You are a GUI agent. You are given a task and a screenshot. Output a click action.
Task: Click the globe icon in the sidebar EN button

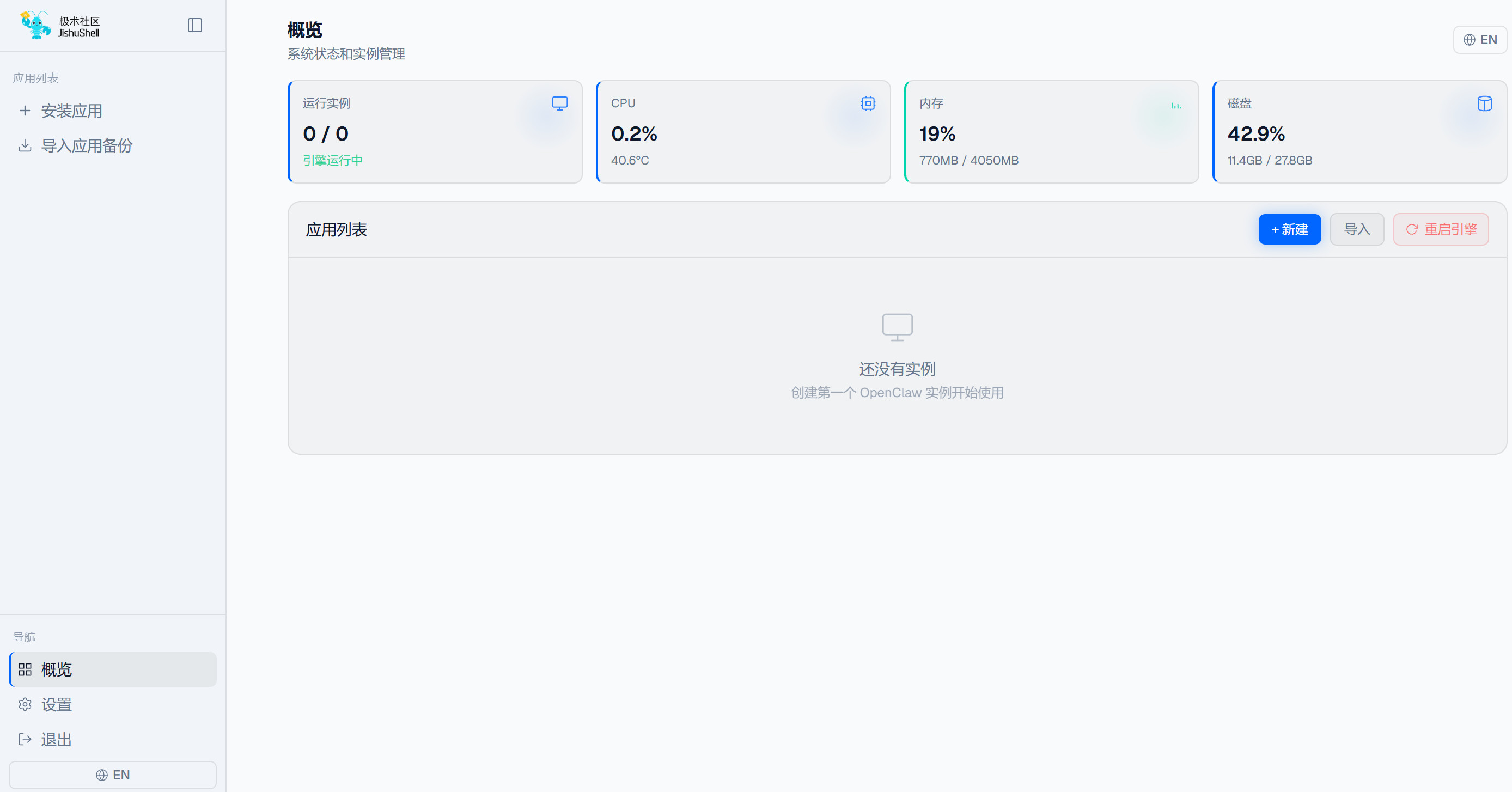tap(101, 775)
